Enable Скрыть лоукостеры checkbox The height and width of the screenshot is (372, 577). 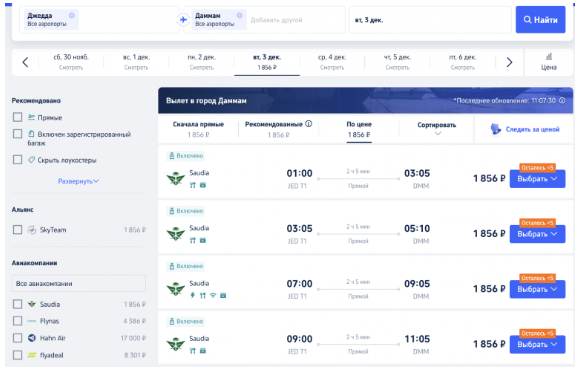click(x=17, y=159)
